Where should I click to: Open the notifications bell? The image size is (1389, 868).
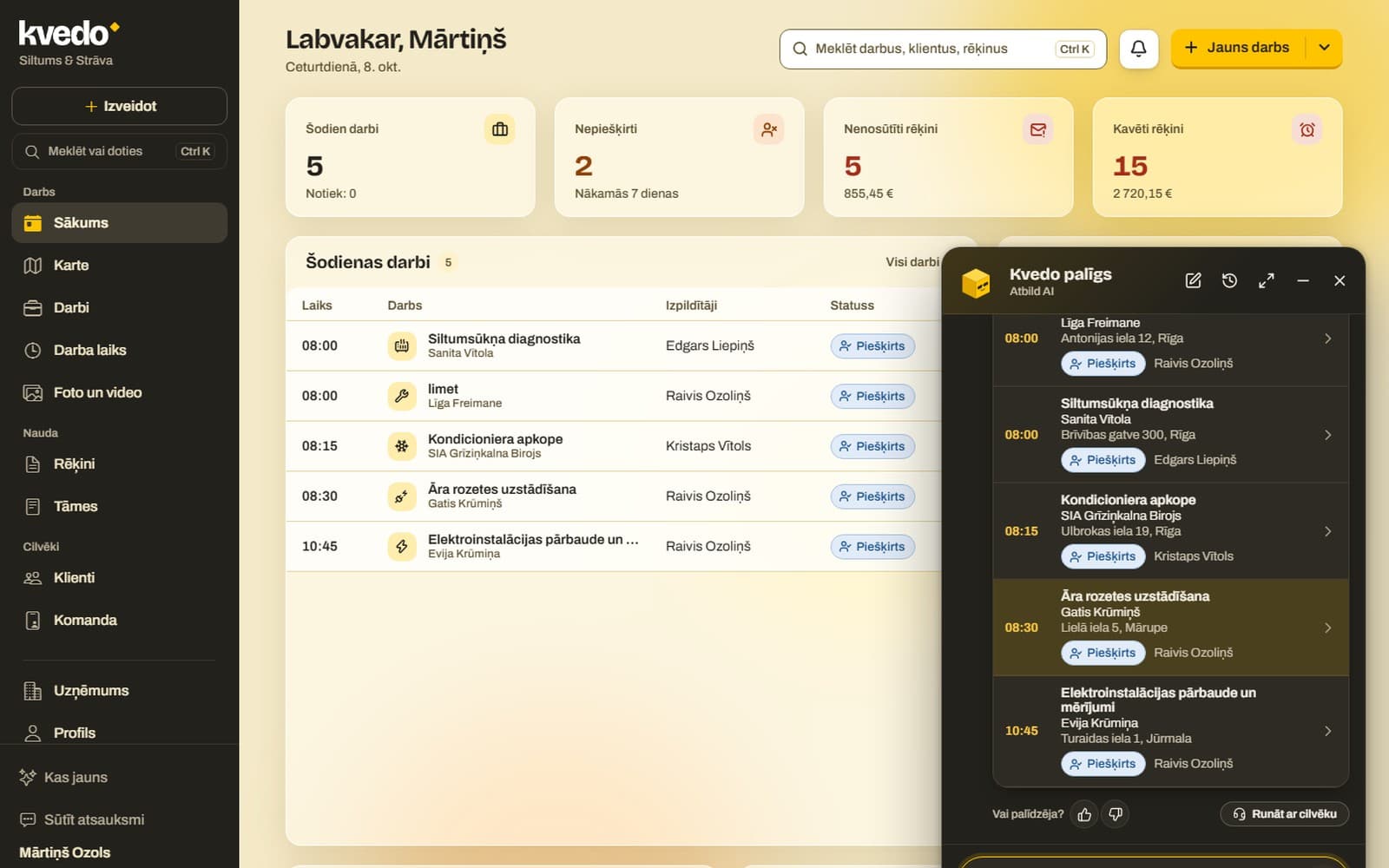click(x=1138, y=49)
